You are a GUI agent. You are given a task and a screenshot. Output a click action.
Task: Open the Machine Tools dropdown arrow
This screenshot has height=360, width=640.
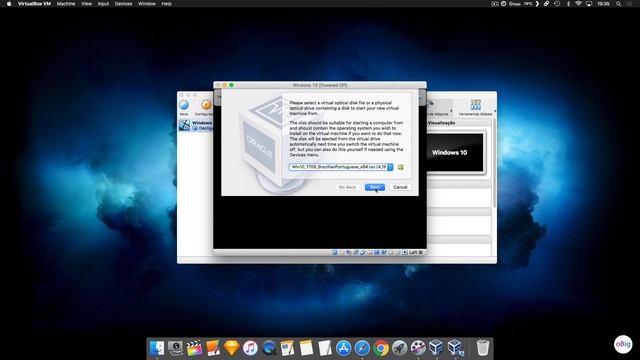451,111
